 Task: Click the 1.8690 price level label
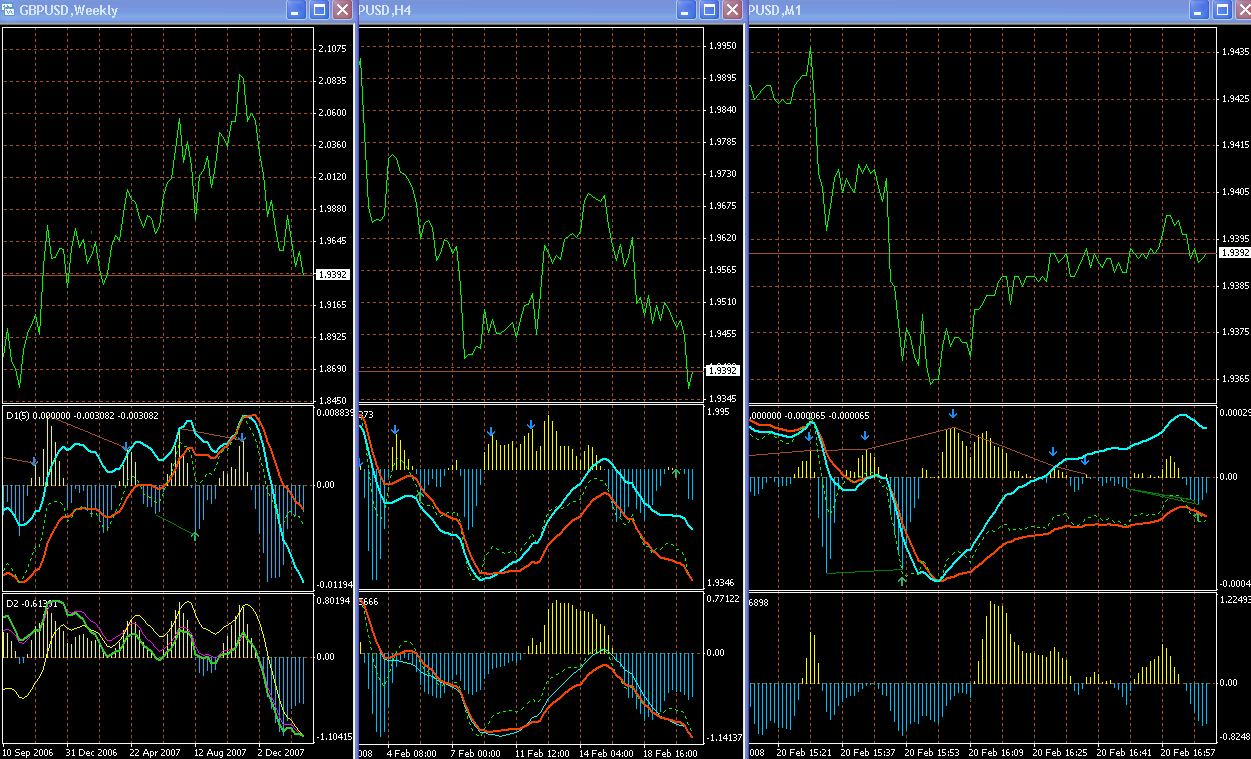(331, 368)
